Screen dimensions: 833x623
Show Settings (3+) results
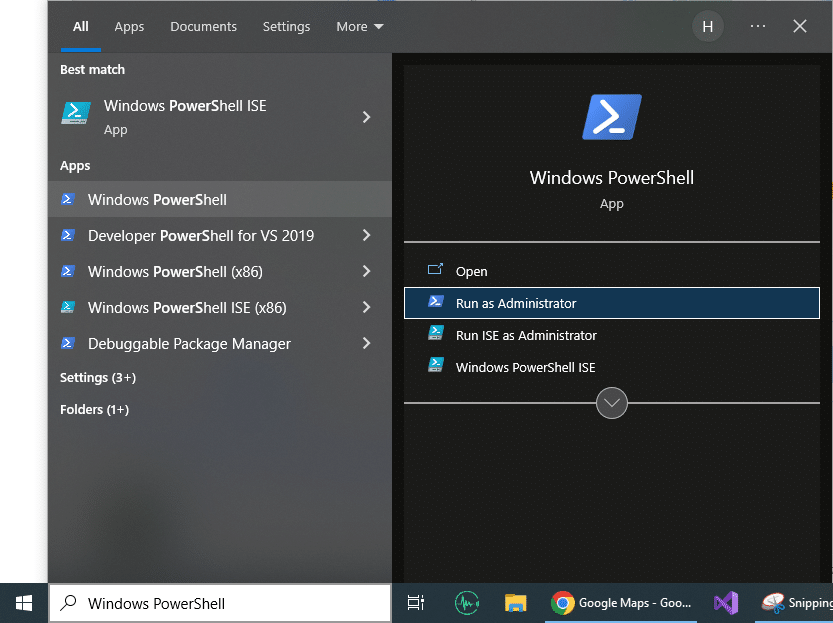click(x=98, y=378)
